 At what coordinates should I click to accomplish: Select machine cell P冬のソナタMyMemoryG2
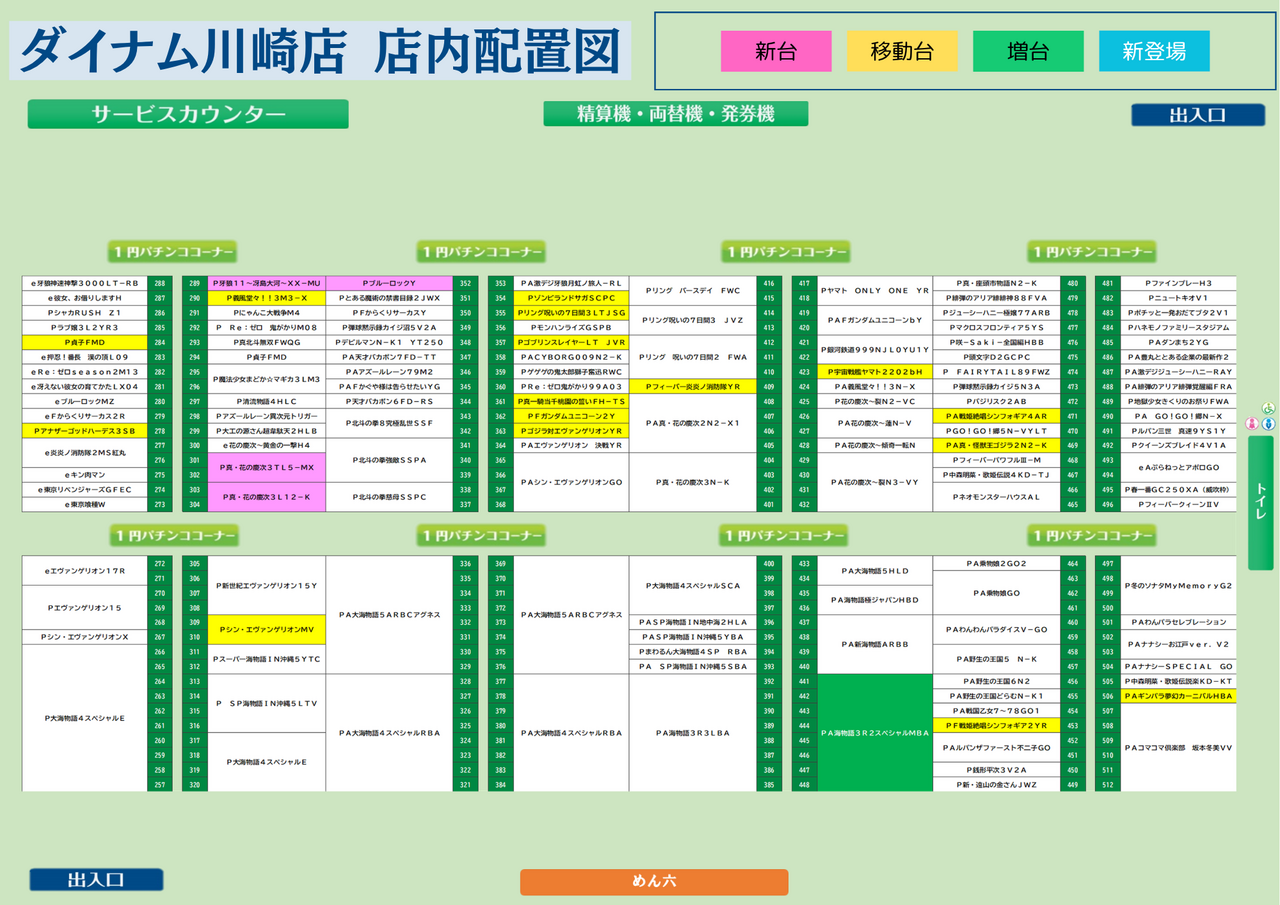click(x=1178, y=585)
